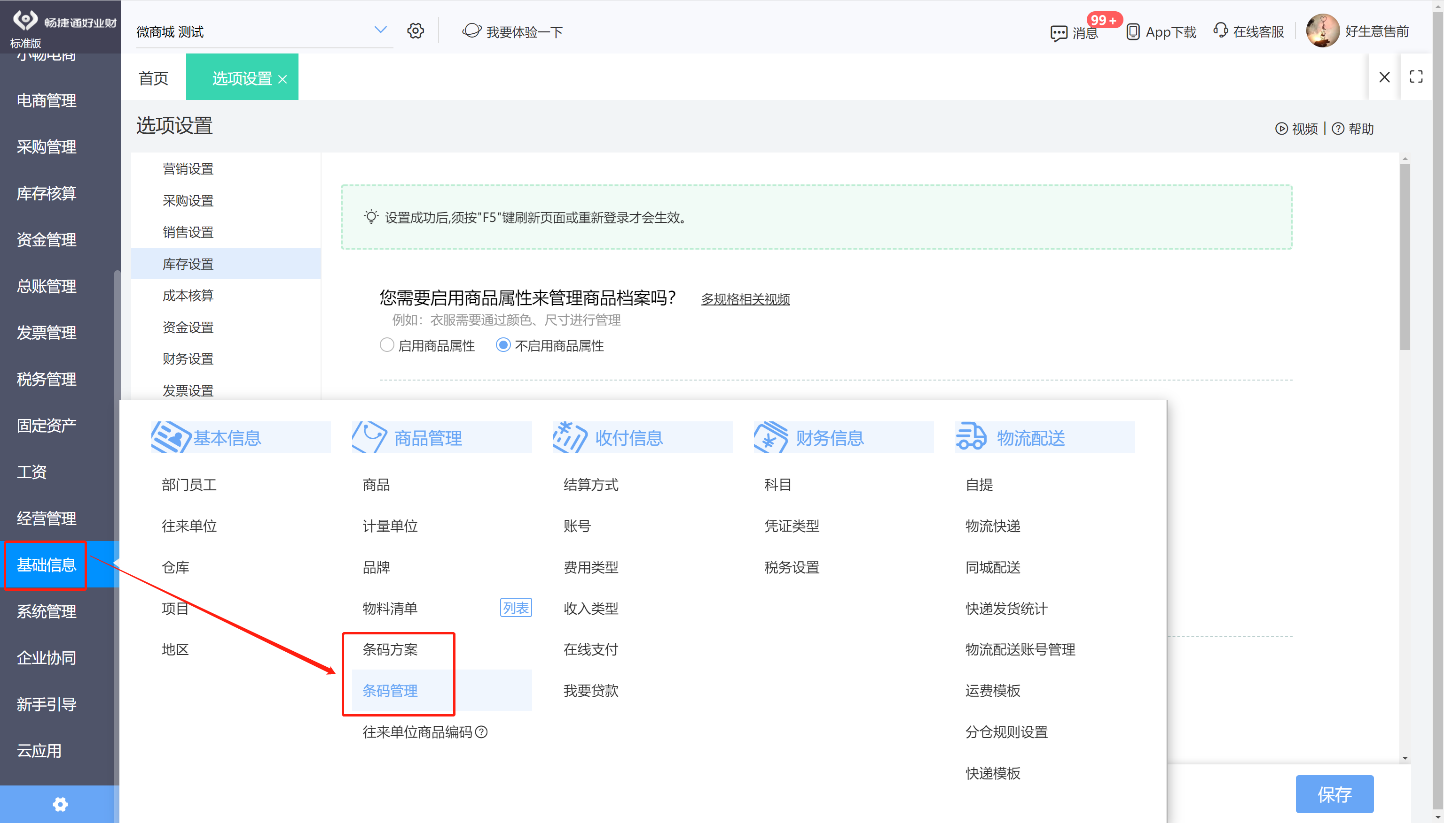Click 条码管理 in 商品管理 menu
Viewport: 1444px width, 823px height.
(x=390, y=691)
